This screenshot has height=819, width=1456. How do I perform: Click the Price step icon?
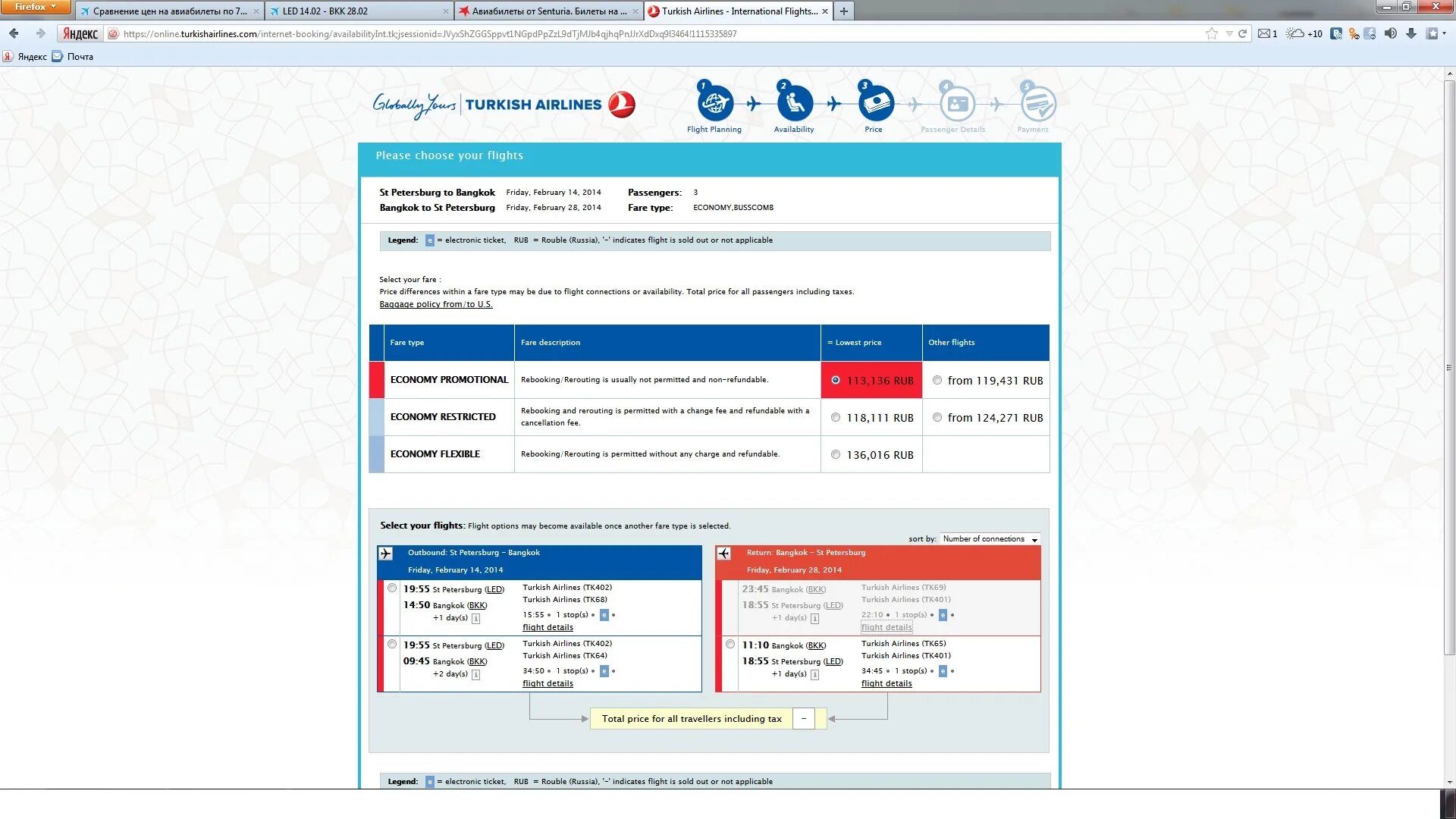click(875, 104)
